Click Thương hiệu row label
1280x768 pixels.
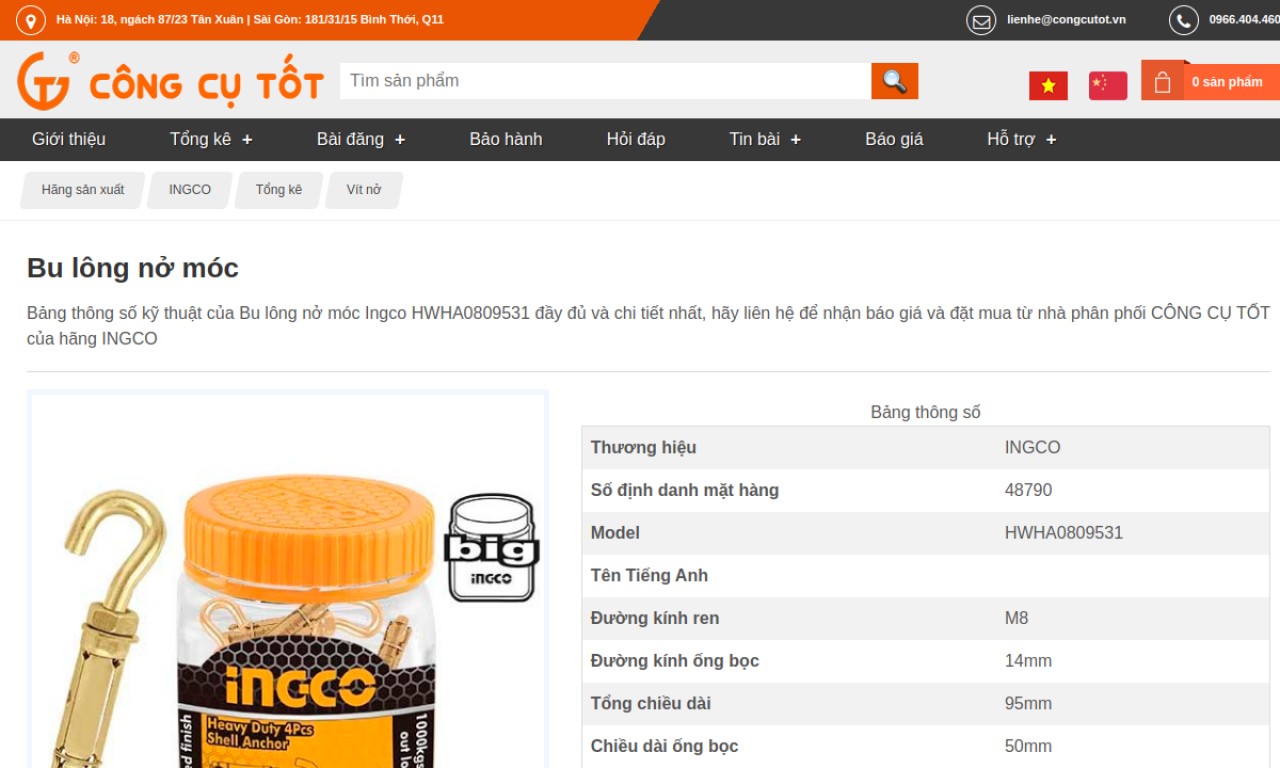[x=643, y=448]
